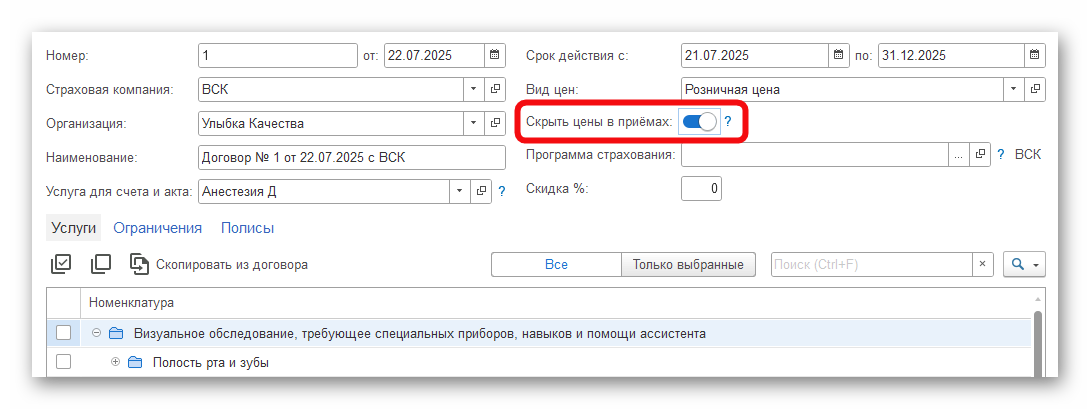Click the Скидка % input field
Screen dimensions: 1090x409
point(701,189)
